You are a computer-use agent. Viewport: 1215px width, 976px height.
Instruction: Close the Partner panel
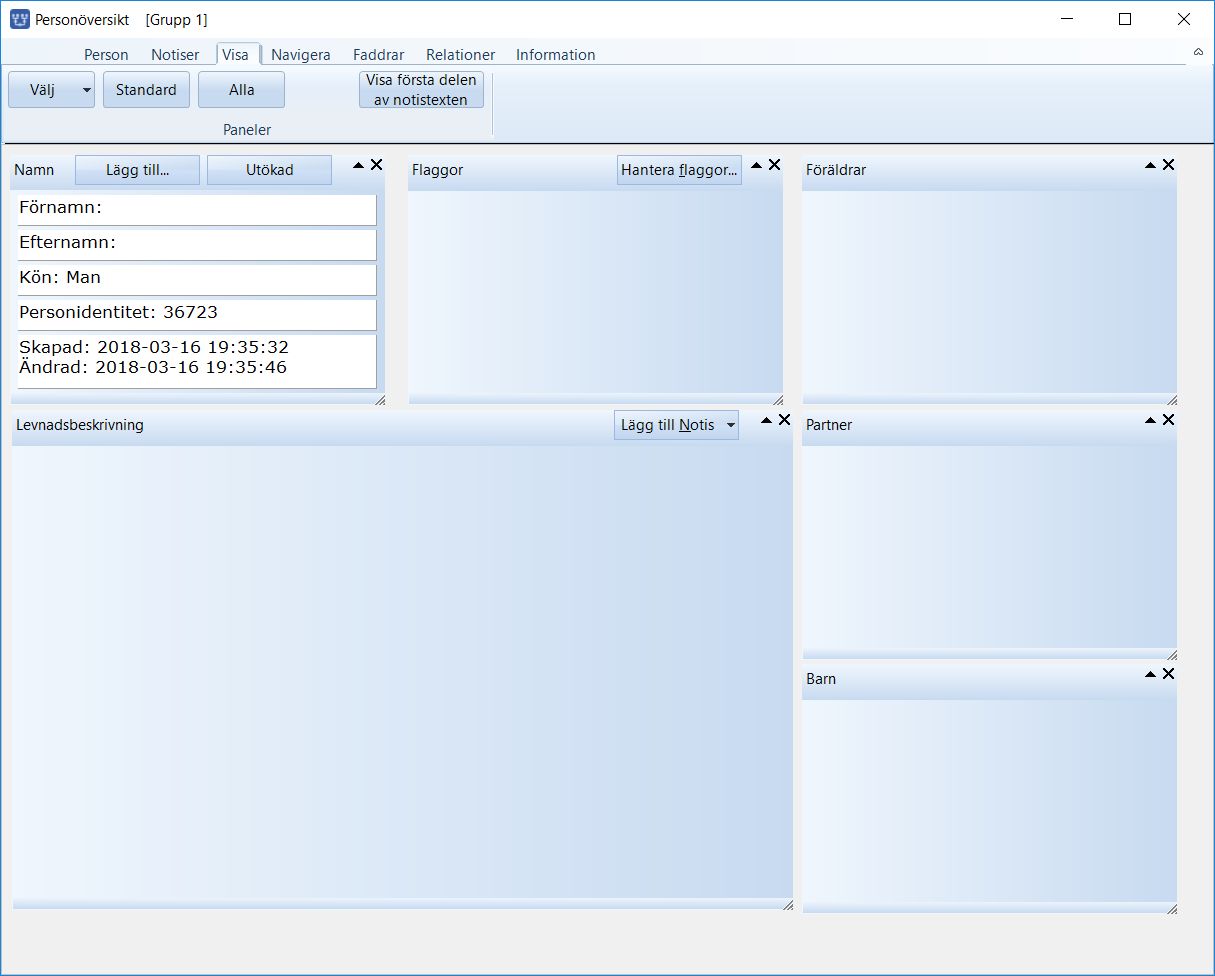pos(1168,420)
